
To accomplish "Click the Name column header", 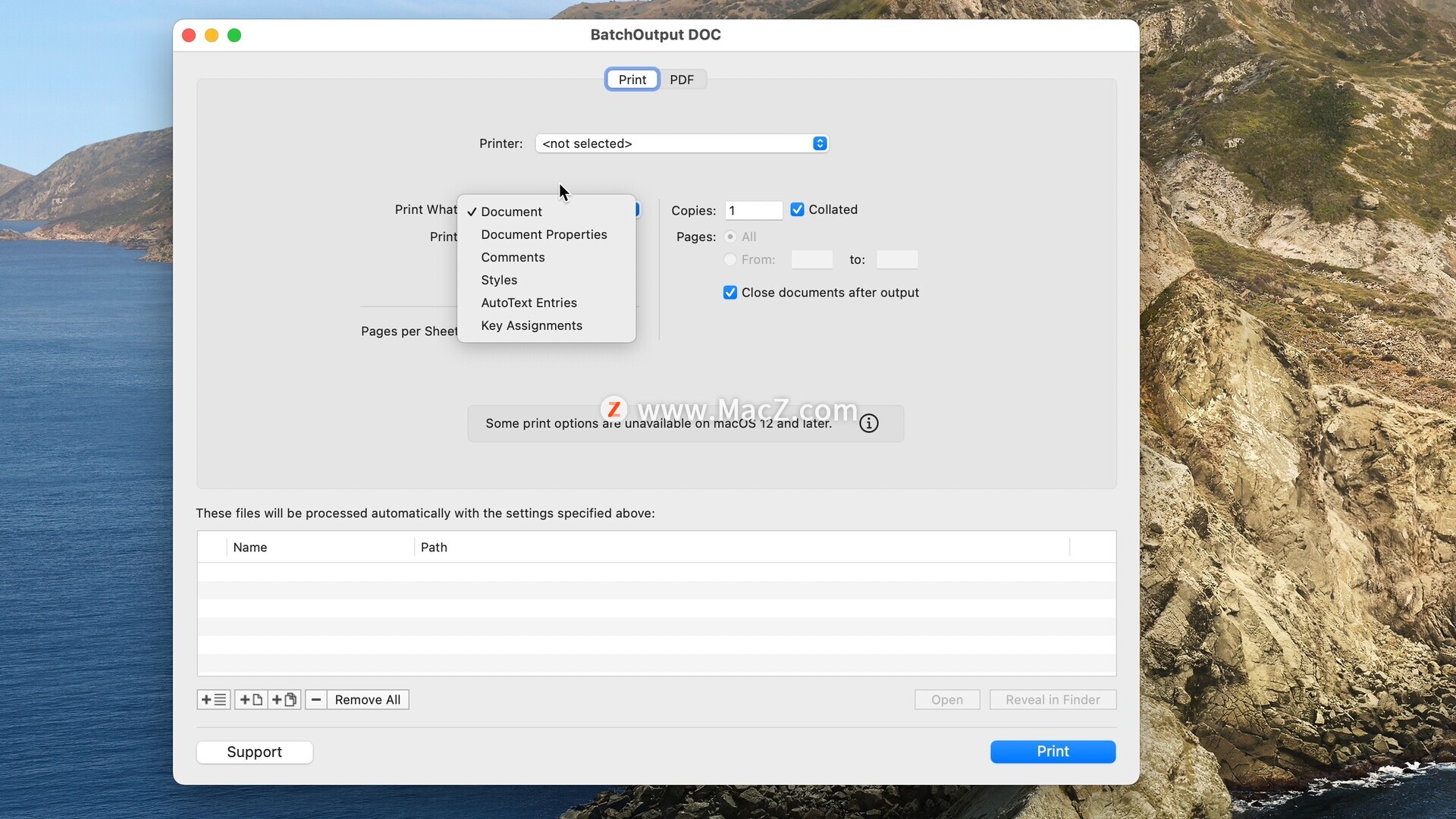I will [320, 548].
